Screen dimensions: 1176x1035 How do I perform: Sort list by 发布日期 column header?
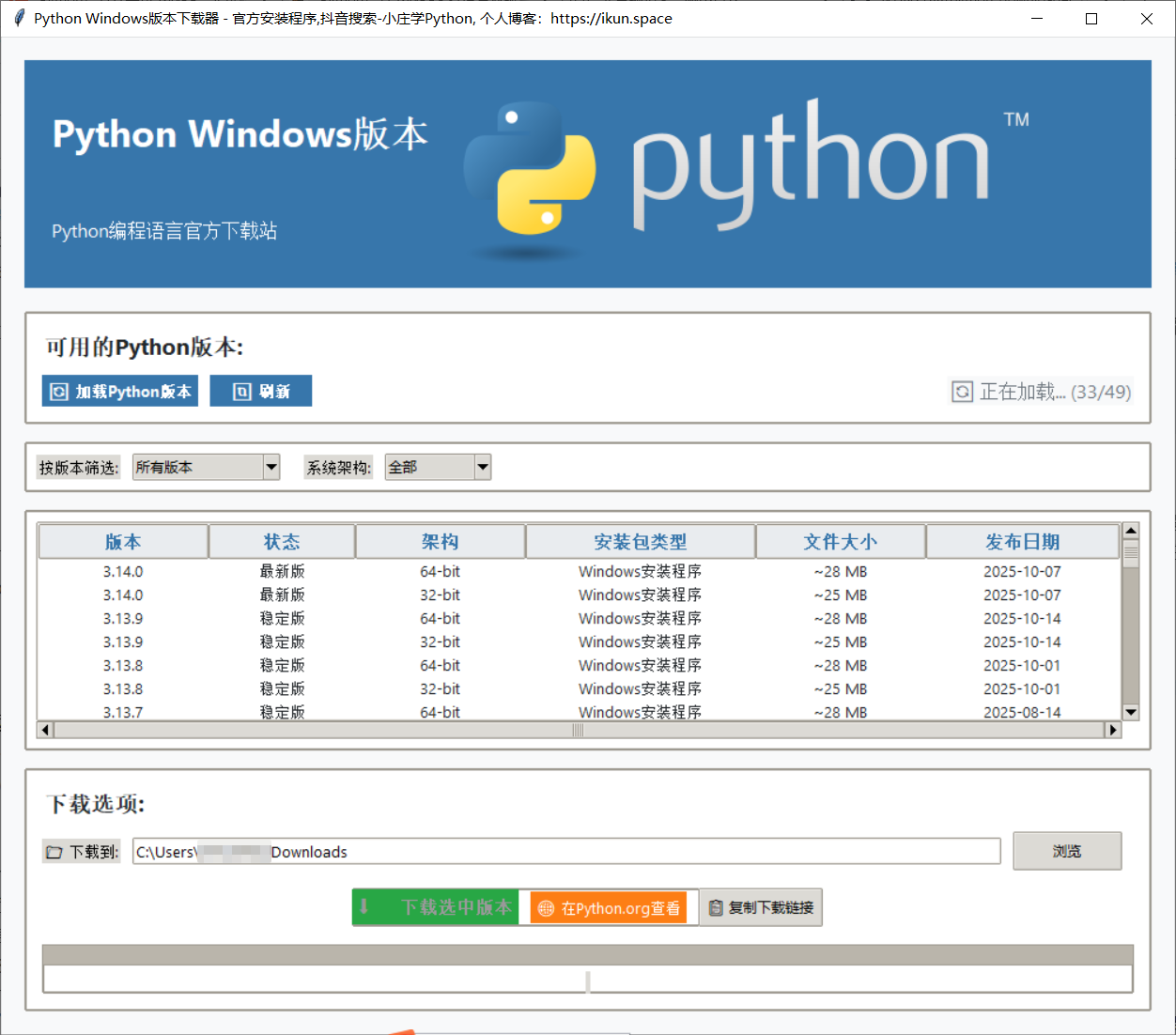click(1022, 542)
